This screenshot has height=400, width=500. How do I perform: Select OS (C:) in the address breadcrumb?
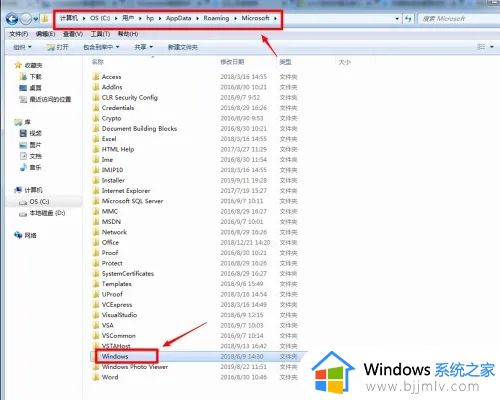(x=100, y=18)
